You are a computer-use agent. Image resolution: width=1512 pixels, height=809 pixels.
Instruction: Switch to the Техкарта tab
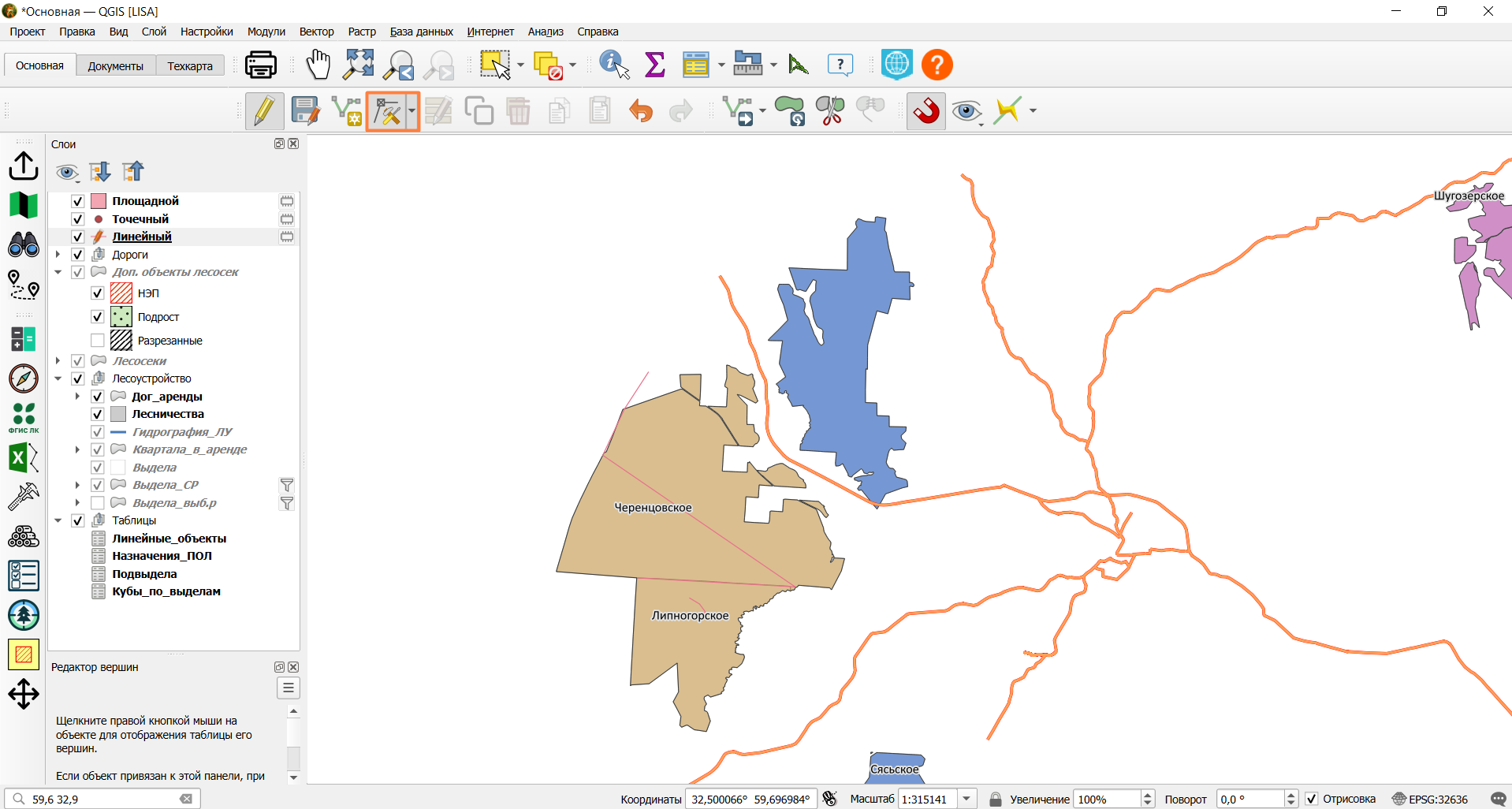(x=190, y=66)
